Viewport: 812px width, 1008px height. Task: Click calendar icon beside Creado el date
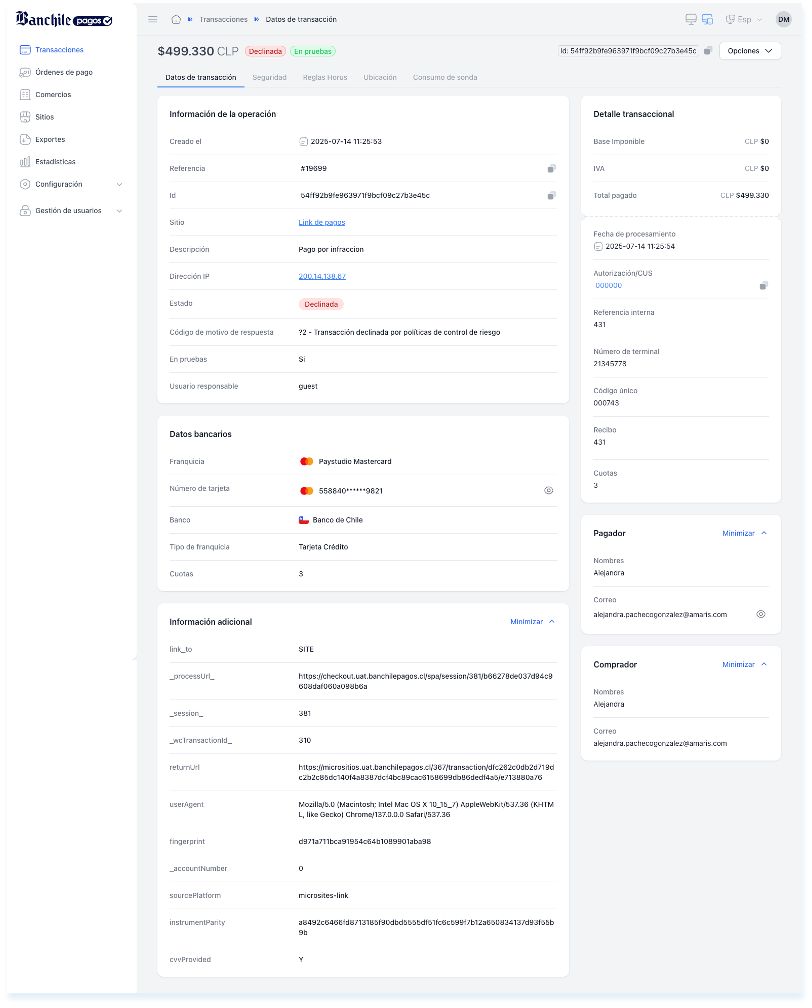pyautogui.click(x=303, y=141)
